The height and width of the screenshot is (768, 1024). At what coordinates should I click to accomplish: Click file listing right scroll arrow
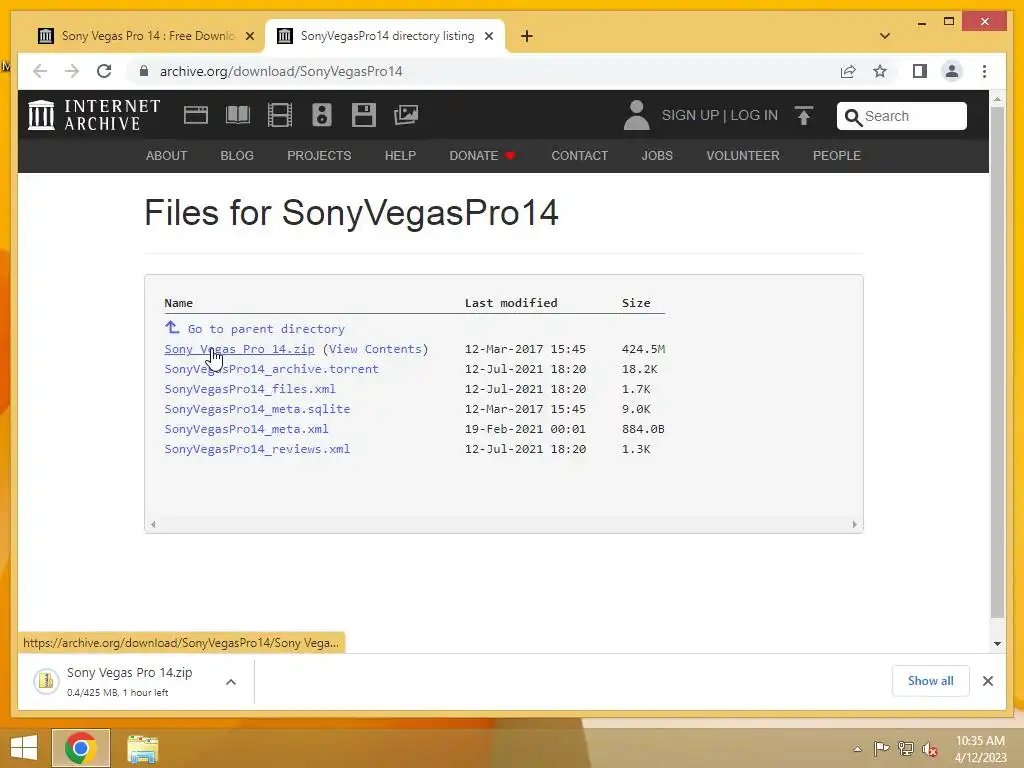coord(854,524)
